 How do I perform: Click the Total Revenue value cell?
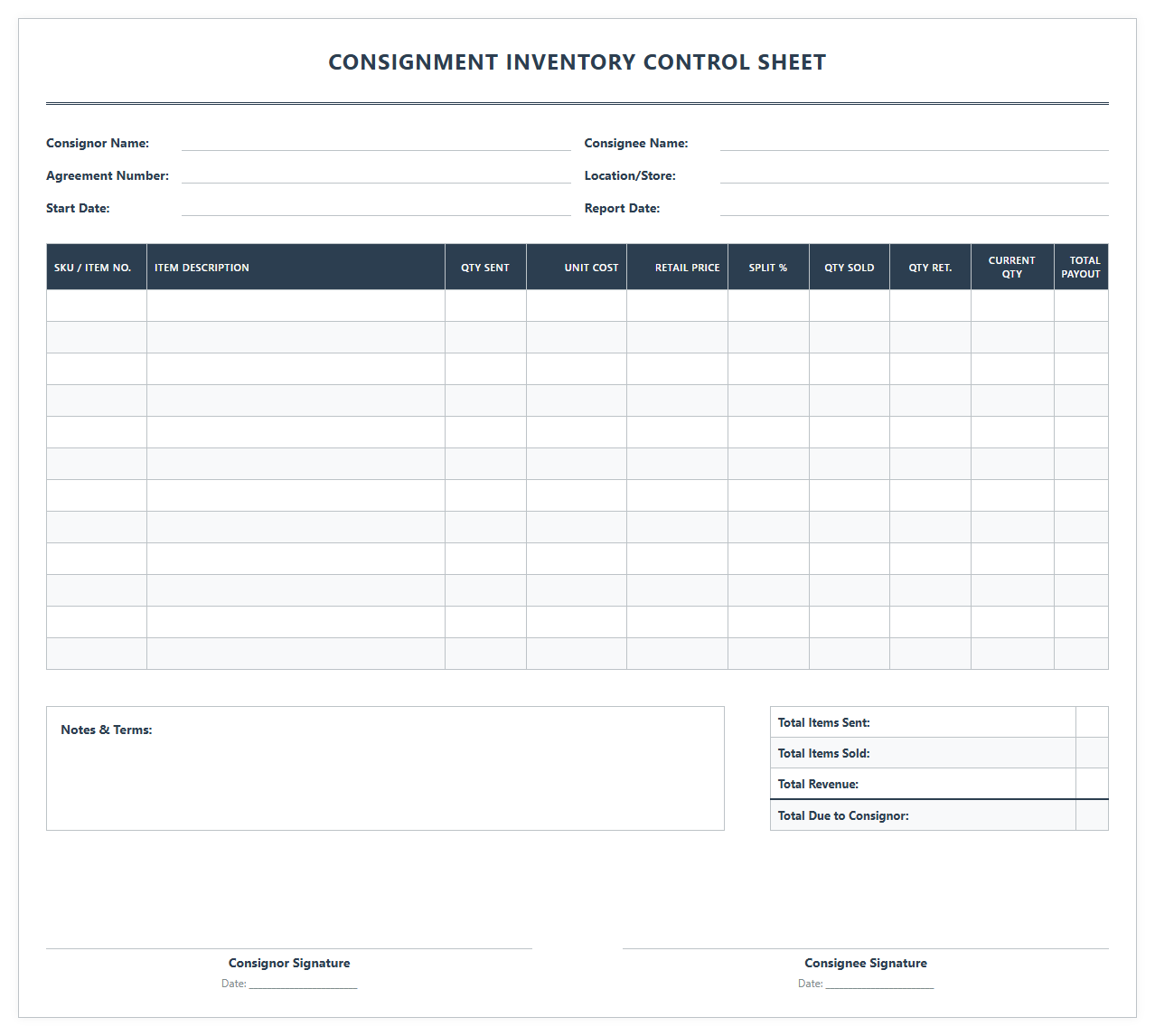tap(1092, 784)
